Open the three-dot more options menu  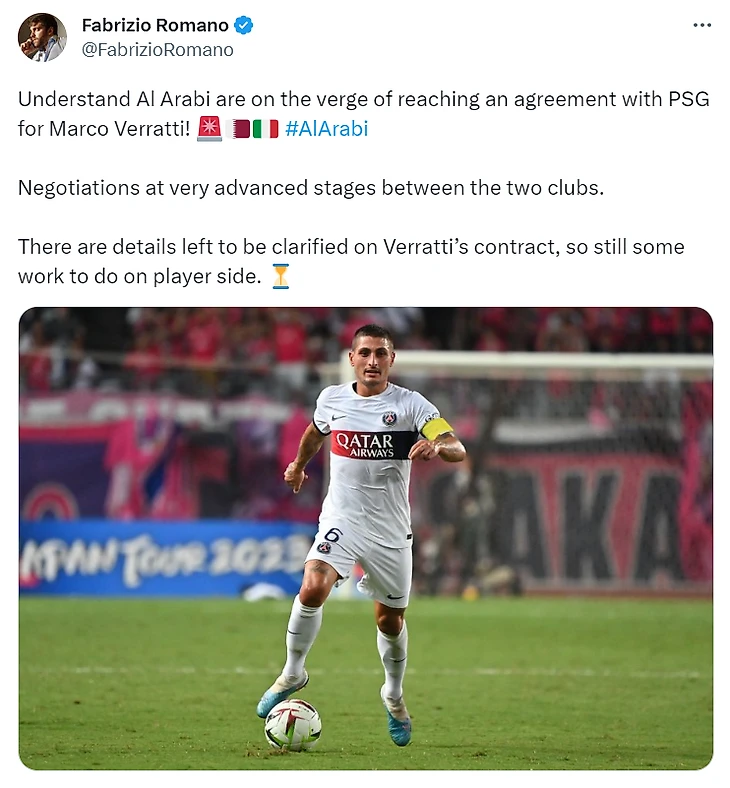(x=702, y=25)
